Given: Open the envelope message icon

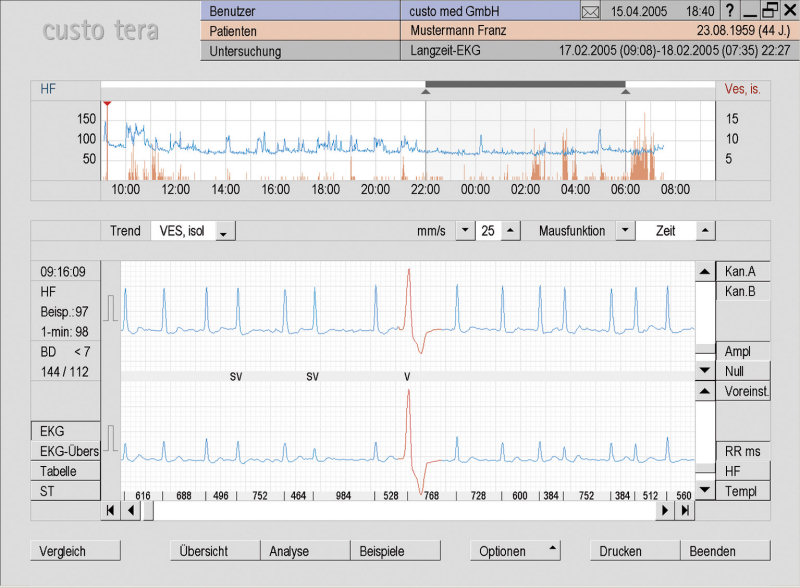Looking at the screenshot, I should [x=590, y=11].
